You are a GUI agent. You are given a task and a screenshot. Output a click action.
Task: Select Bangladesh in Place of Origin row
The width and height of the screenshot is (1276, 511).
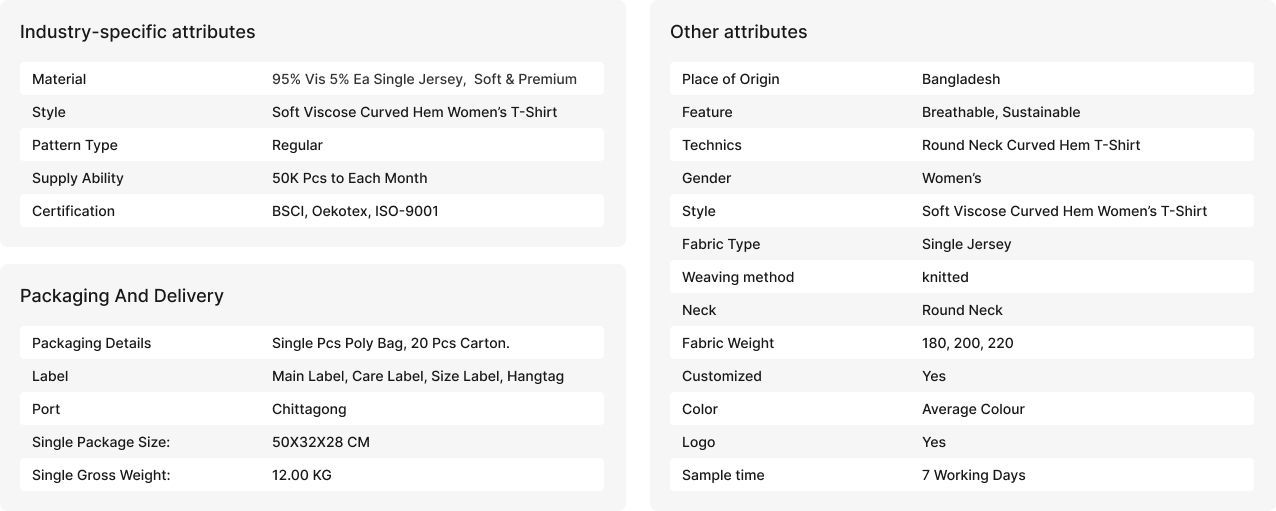point(960,79)
